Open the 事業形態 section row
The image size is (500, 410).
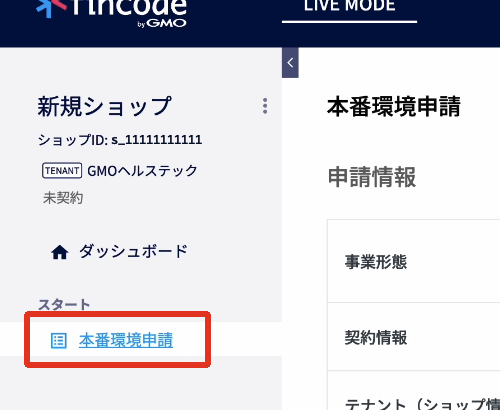[414, 261]
